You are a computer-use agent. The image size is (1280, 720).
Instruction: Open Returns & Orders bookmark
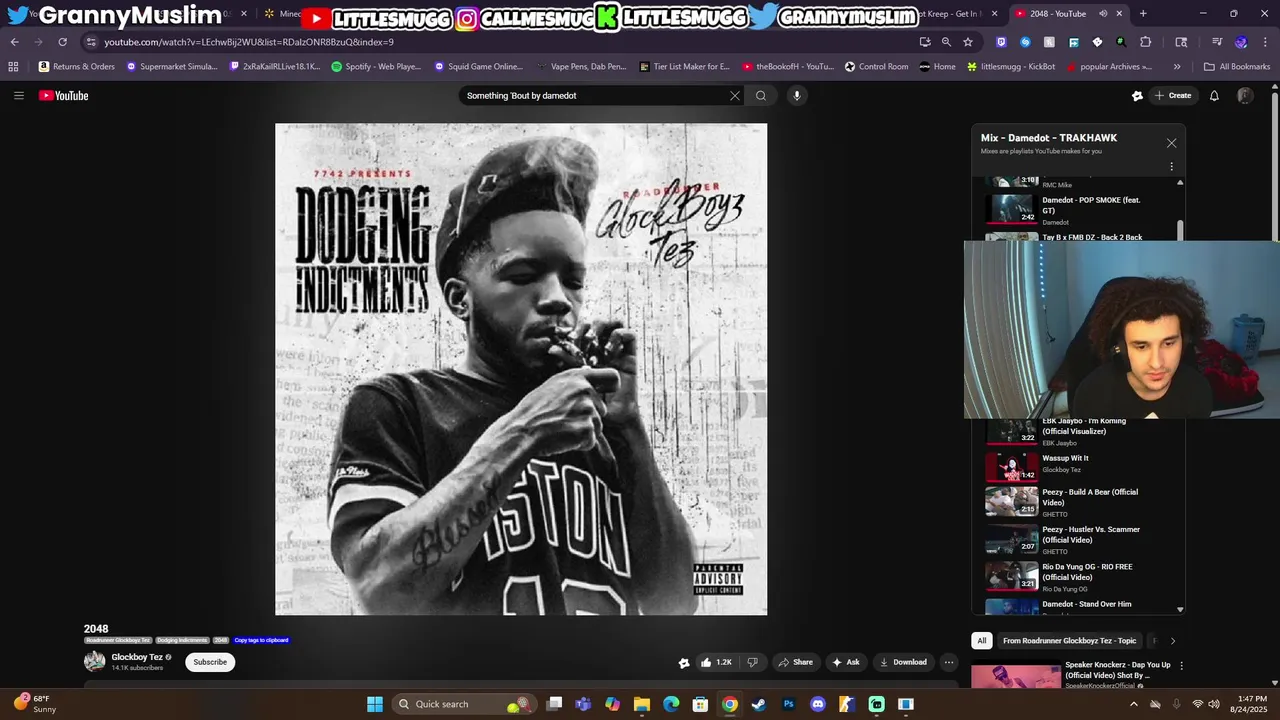click(76, 67)
